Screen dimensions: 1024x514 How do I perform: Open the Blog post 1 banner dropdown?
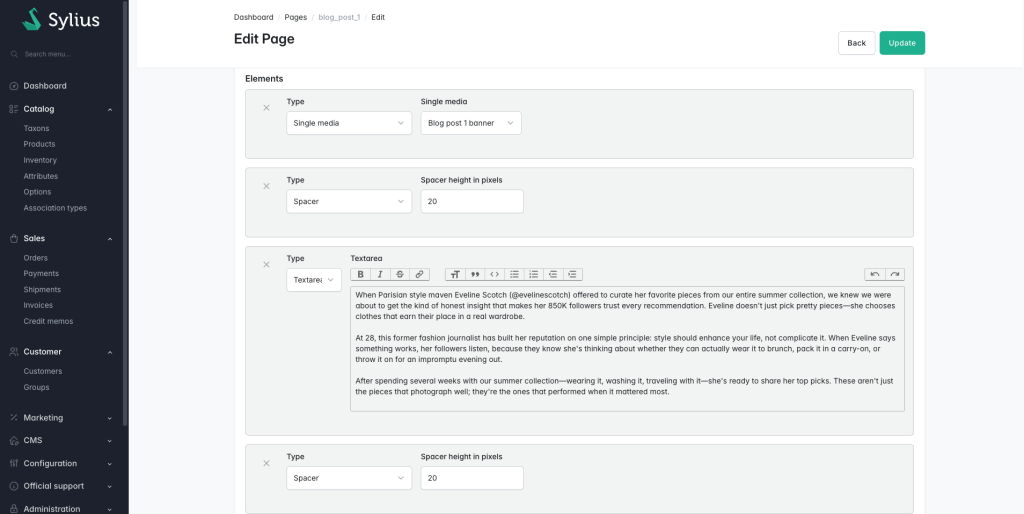point(470,123)
